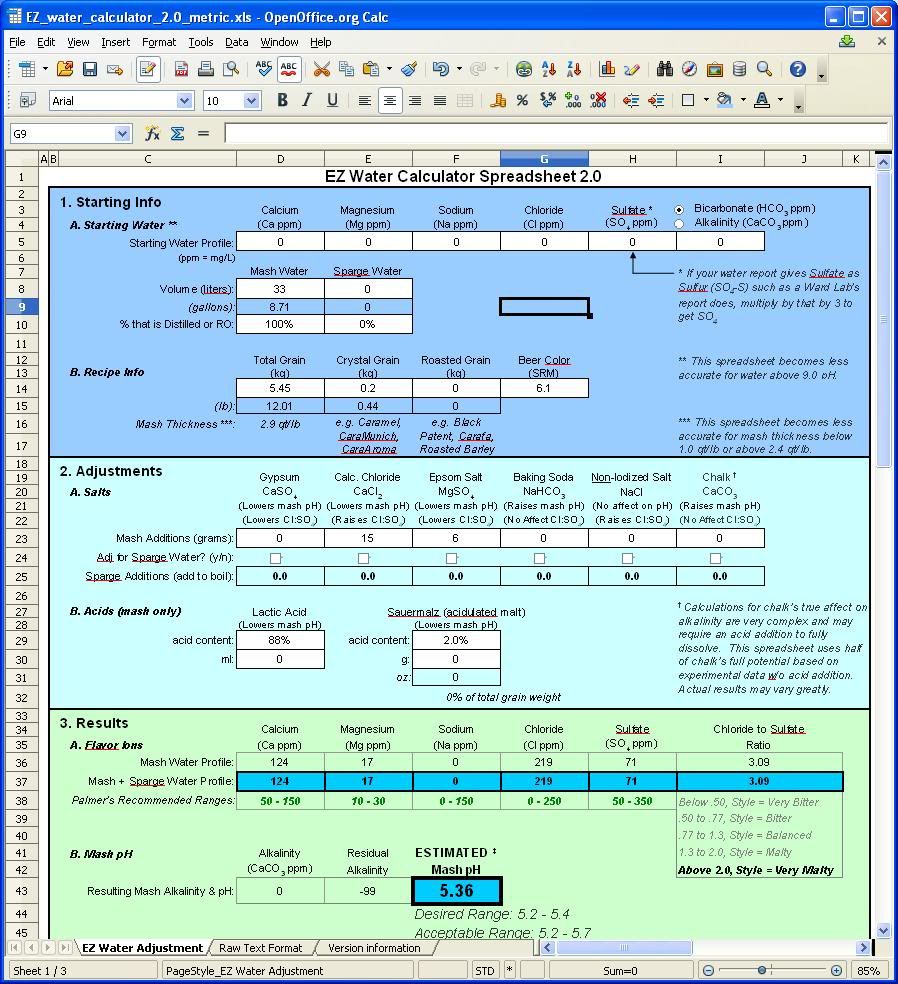This screenshot has height=984, width=898.
Task: Click the Function Wizard icon
Action: pos(153,133)
